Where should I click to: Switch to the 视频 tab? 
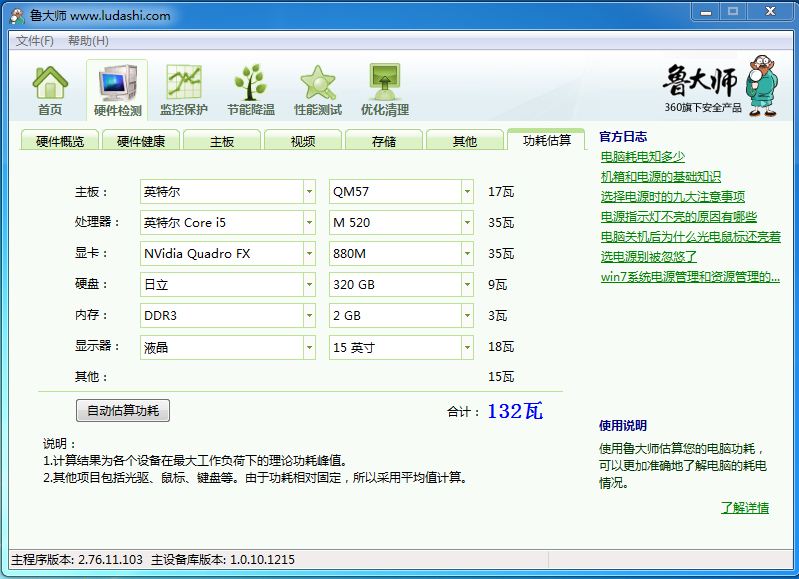pyautogui.click(x=303, y=141)
